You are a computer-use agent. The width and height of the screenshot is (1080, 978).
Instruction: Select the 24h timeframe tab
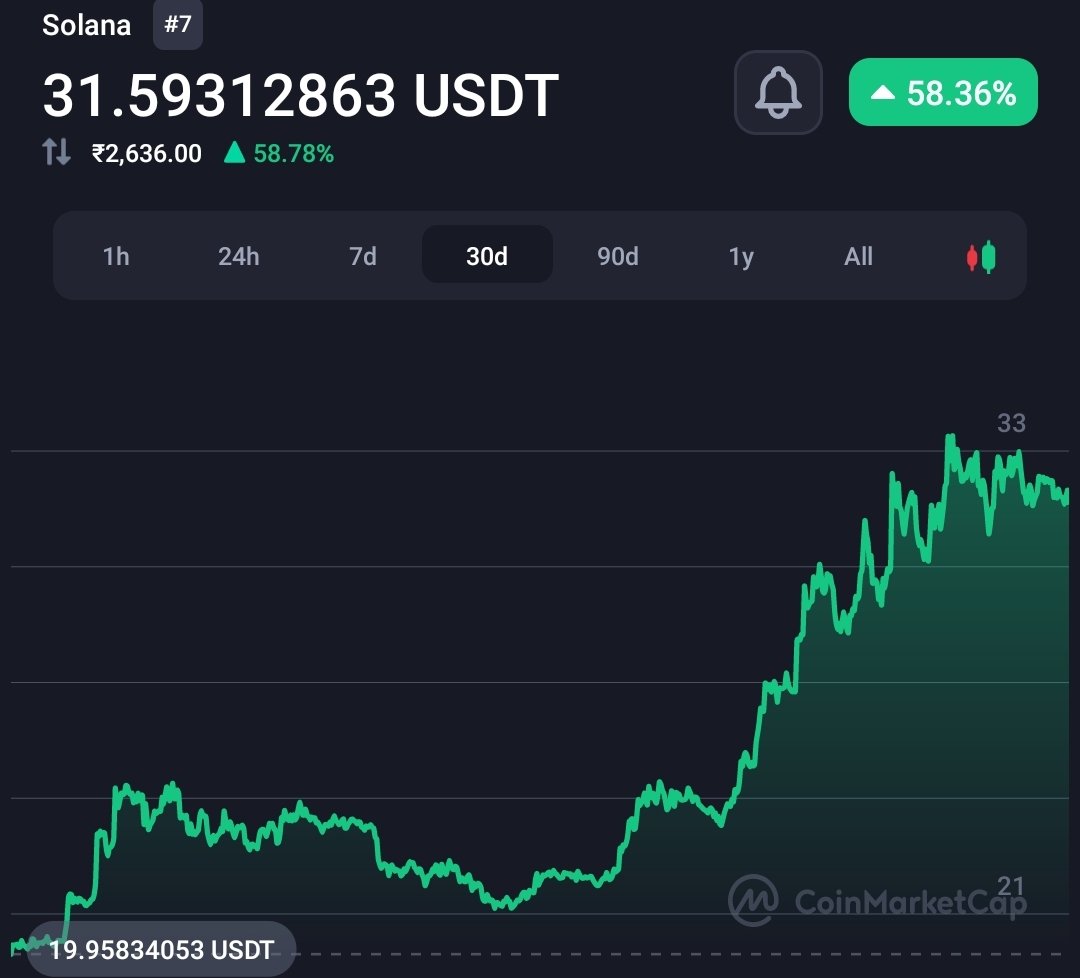[x=239, y=256]
